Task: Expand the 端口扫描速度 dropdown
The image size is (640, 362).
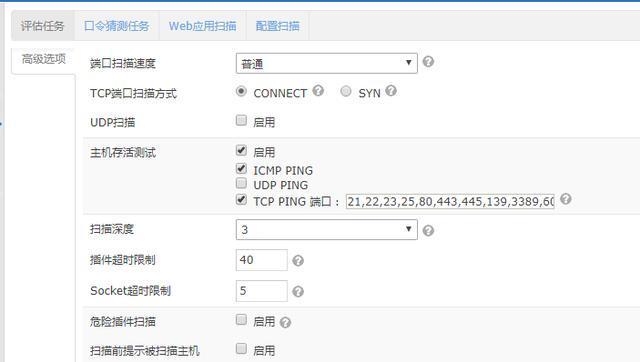Action: point(327,63)
